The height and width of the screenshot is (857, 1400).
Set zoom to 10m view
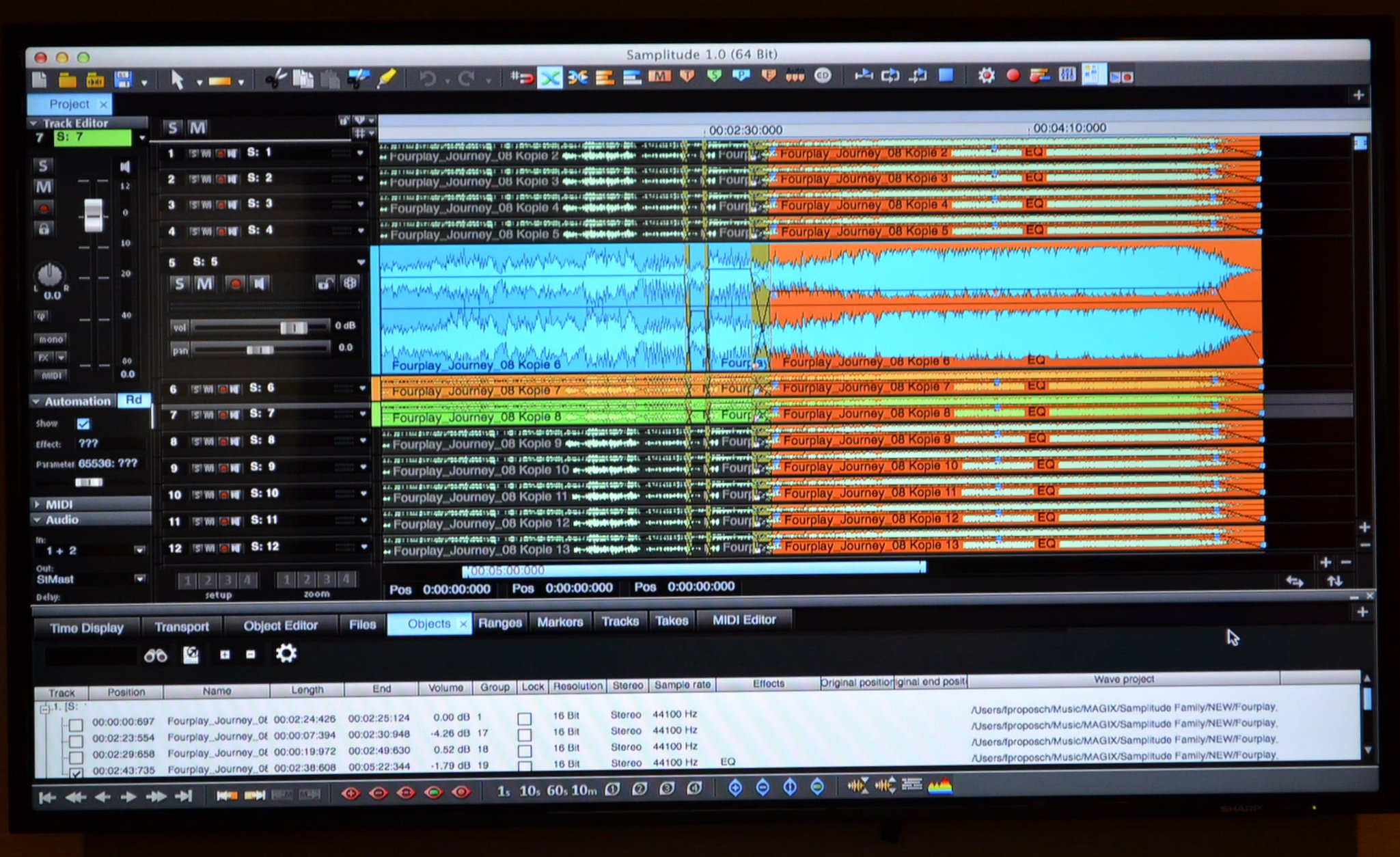(x=584, y=791)
